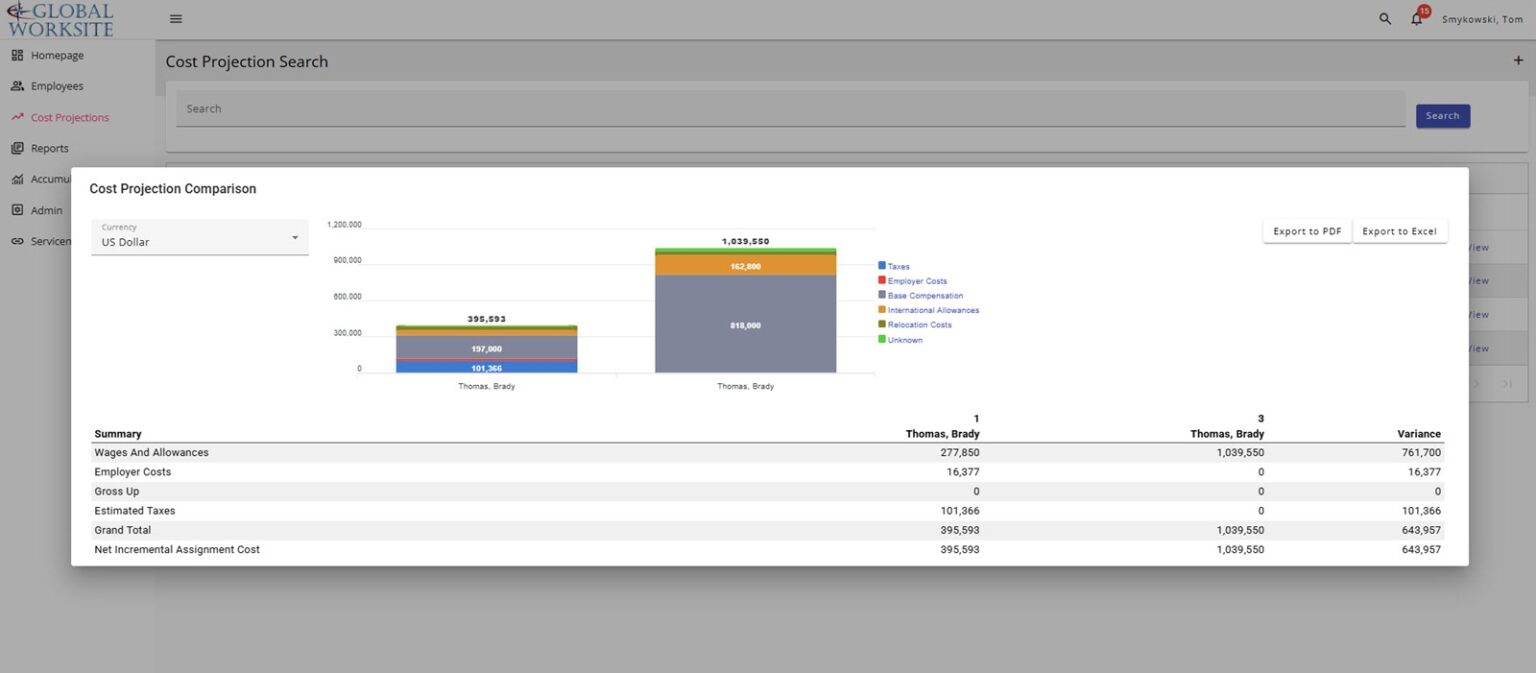Toggle Unknown legend green swatch

click(x=882, y=339)
